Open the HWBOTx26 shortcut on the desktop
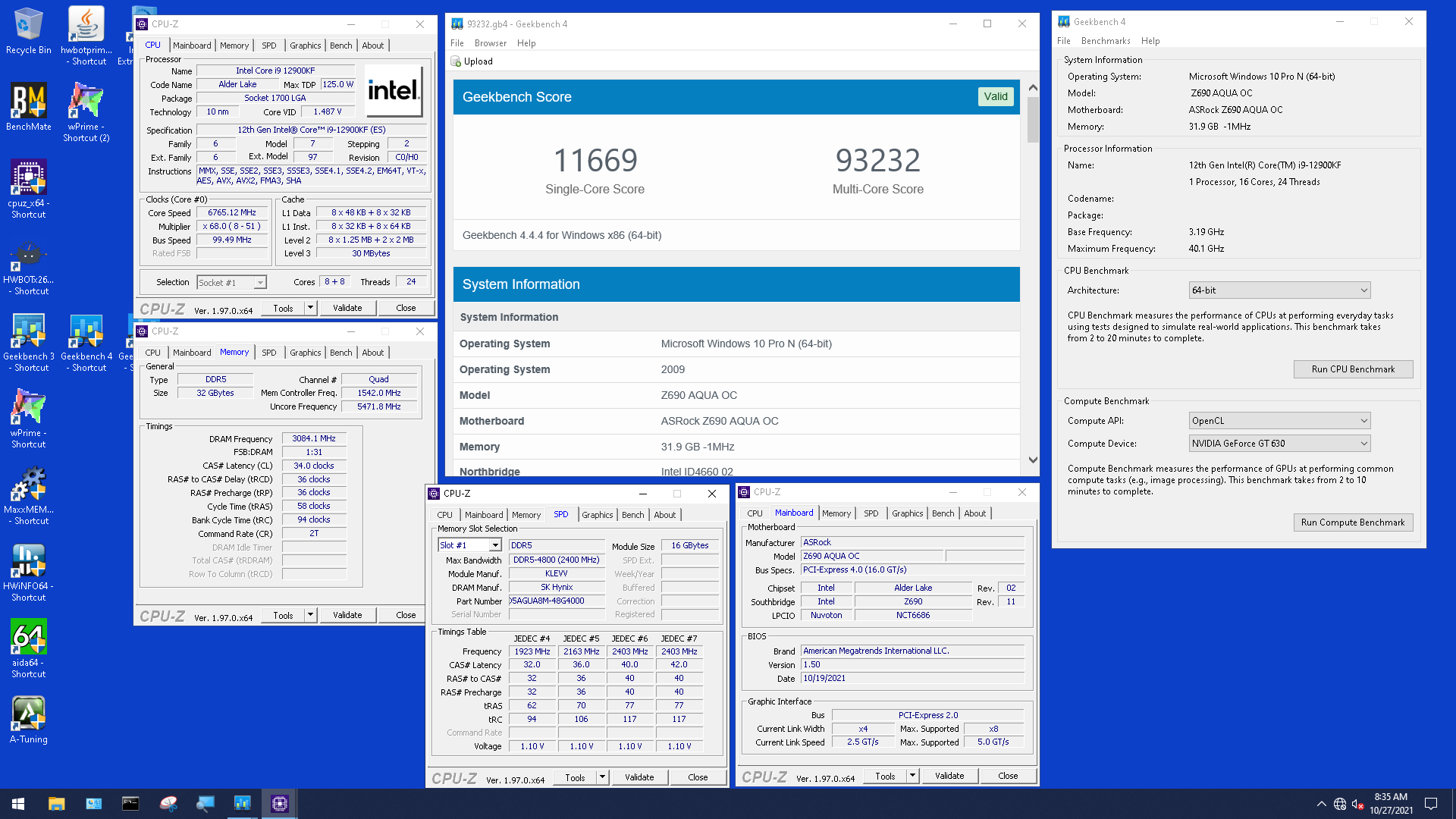 (28, 265)
